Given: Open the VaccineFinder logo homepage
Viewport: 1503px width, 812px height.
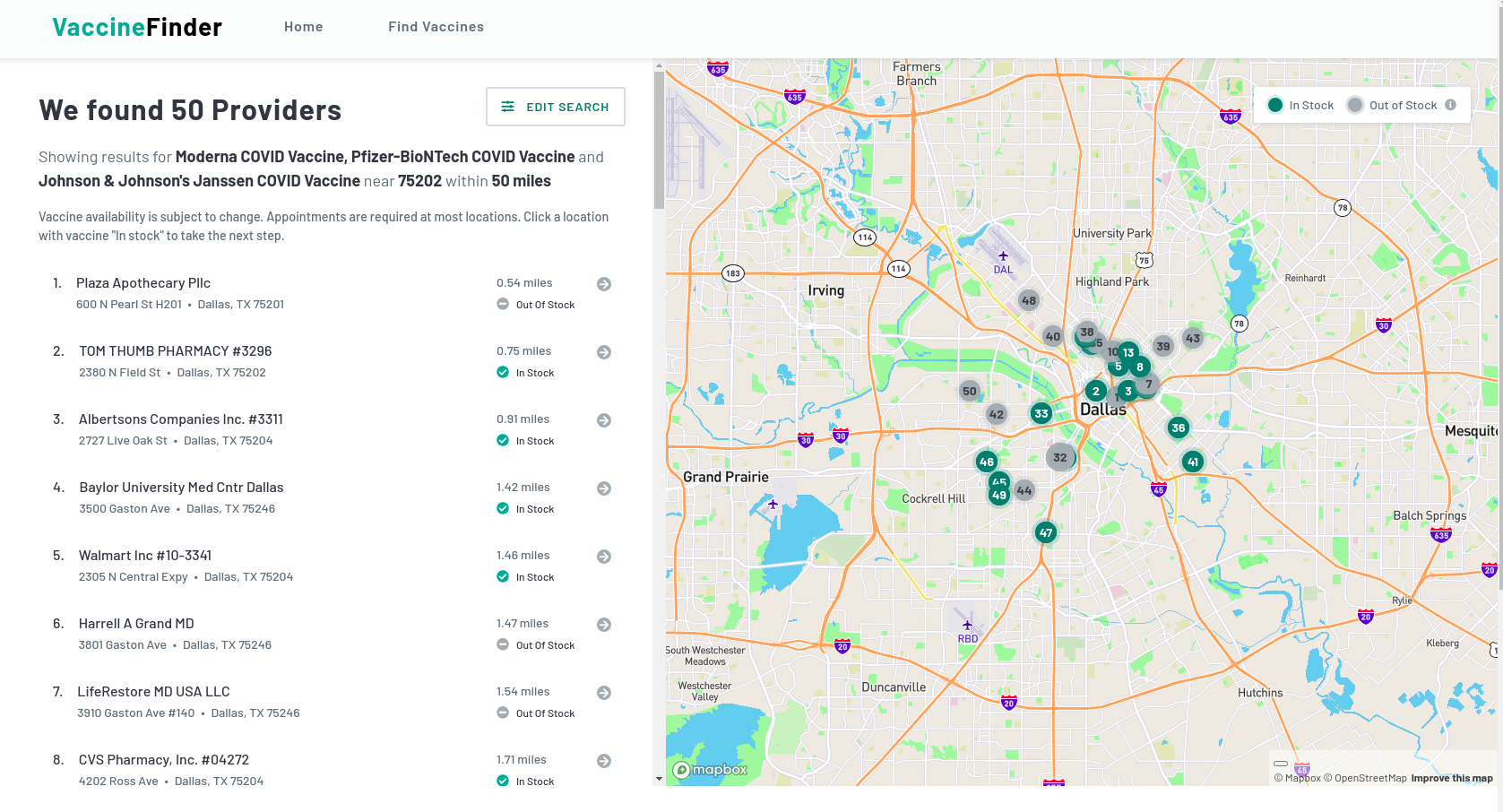Looking at the screenshot, I should pyautogui.click(x=137, y=27).
